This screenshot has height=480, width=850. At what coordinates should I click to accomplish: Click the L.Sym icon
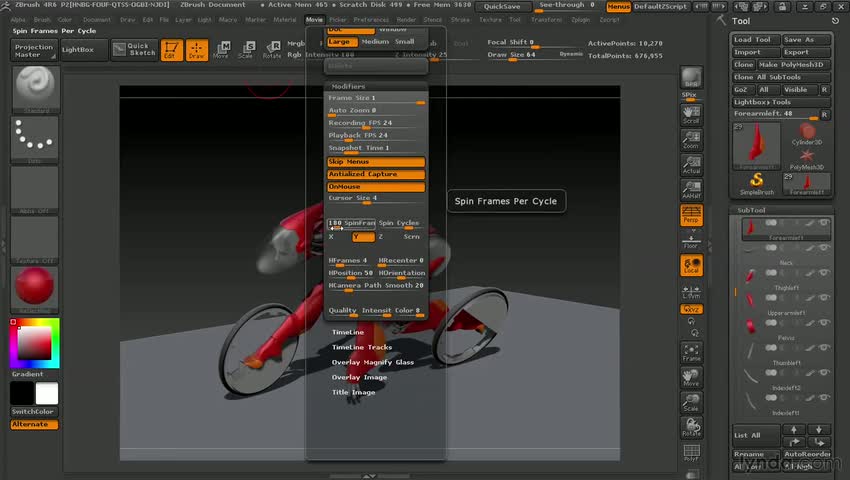coord(691,292)
